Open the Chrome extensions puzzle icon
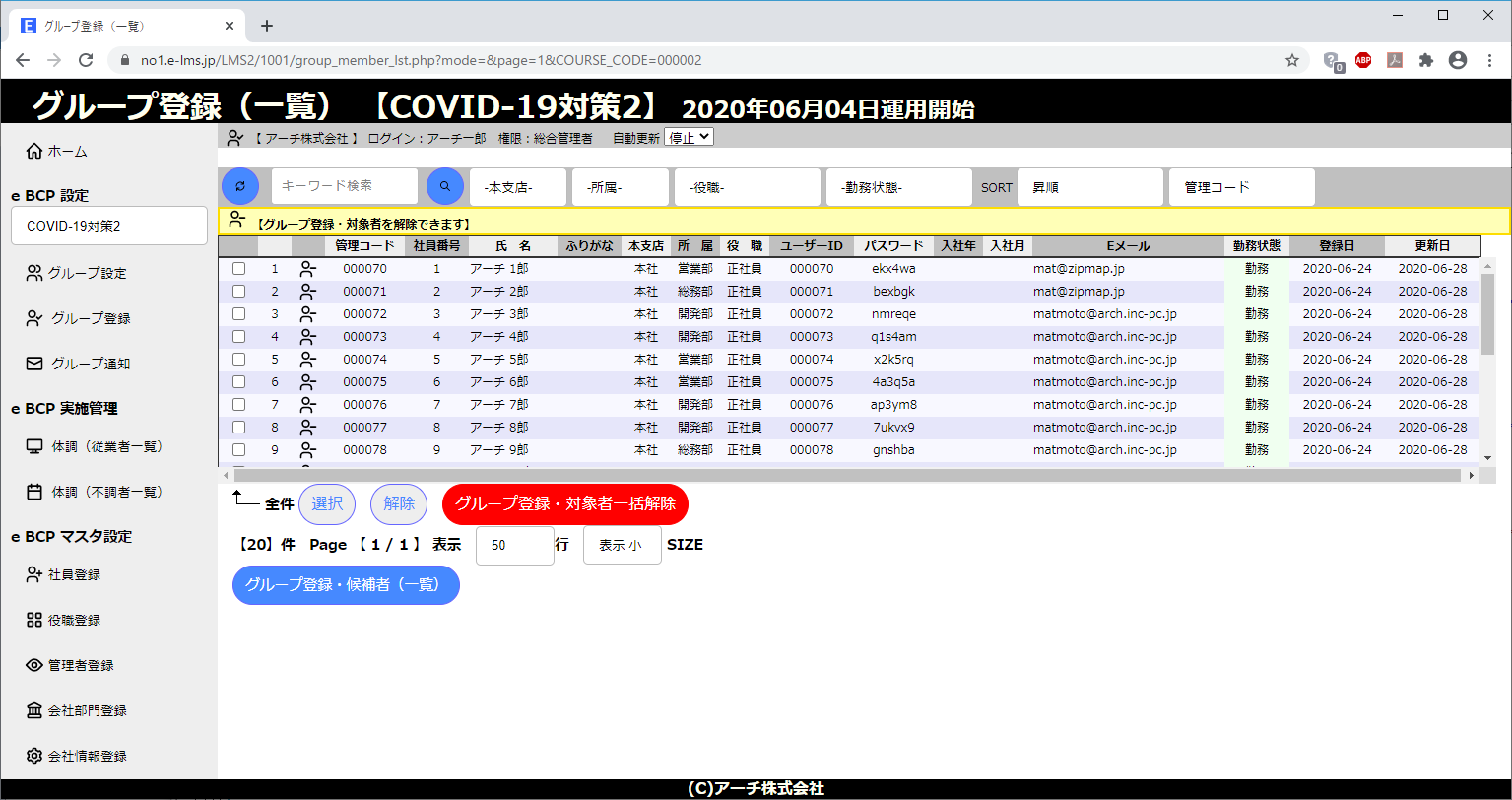Screen dimensions: 1512x800 1425,60
